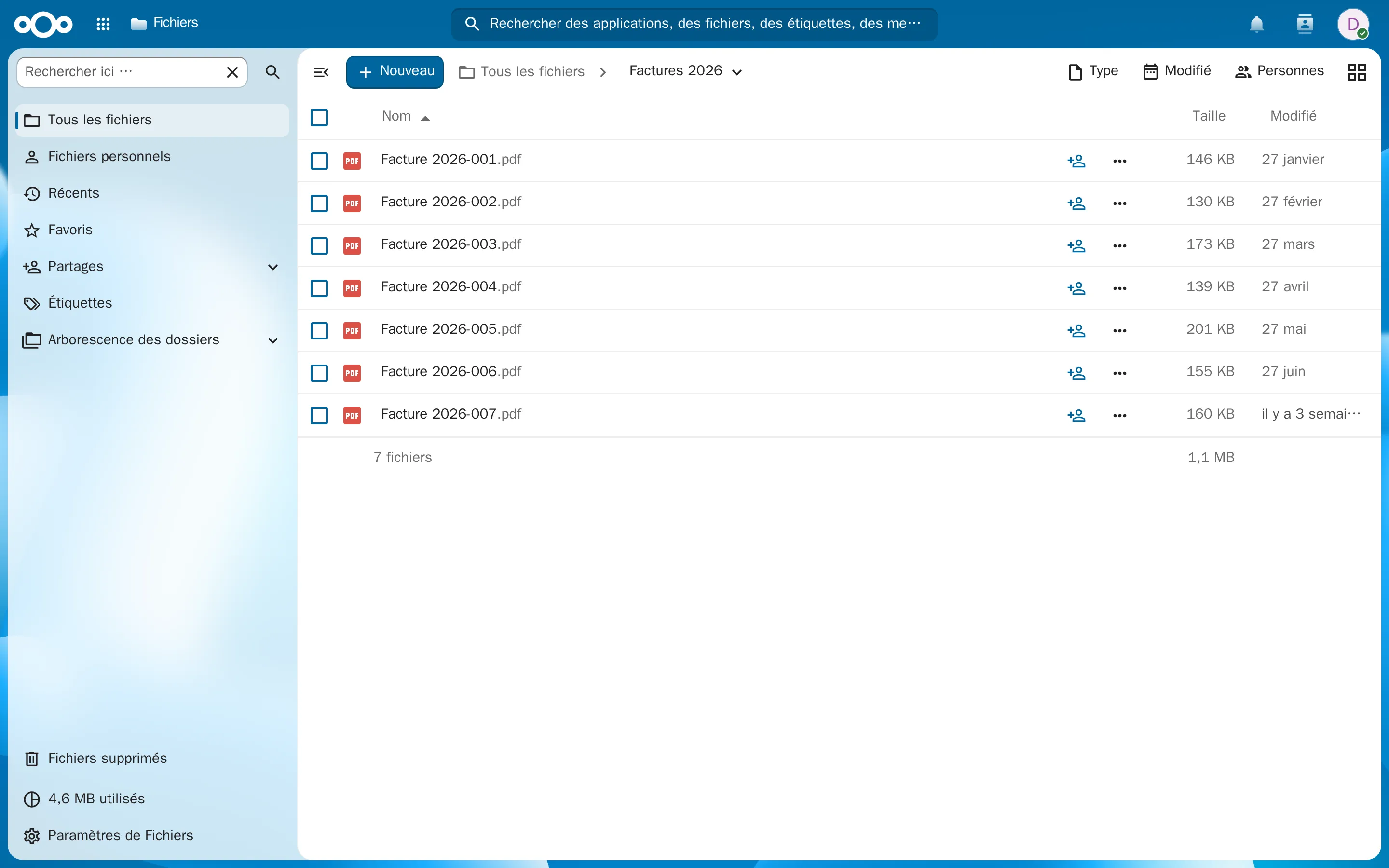Switch to grid view
The width and height of the screenshot is (1389, 868).
coord(1357,72)
